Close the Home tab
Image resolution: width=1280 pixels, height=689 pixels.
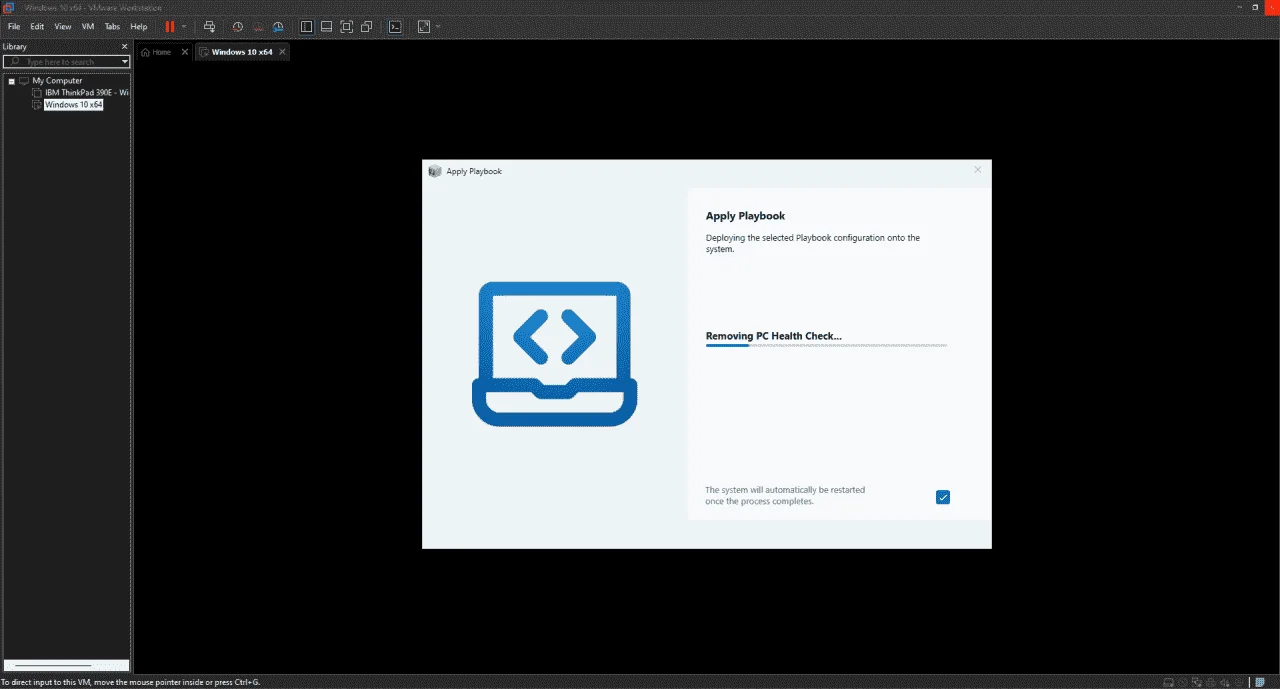point(184,52)
